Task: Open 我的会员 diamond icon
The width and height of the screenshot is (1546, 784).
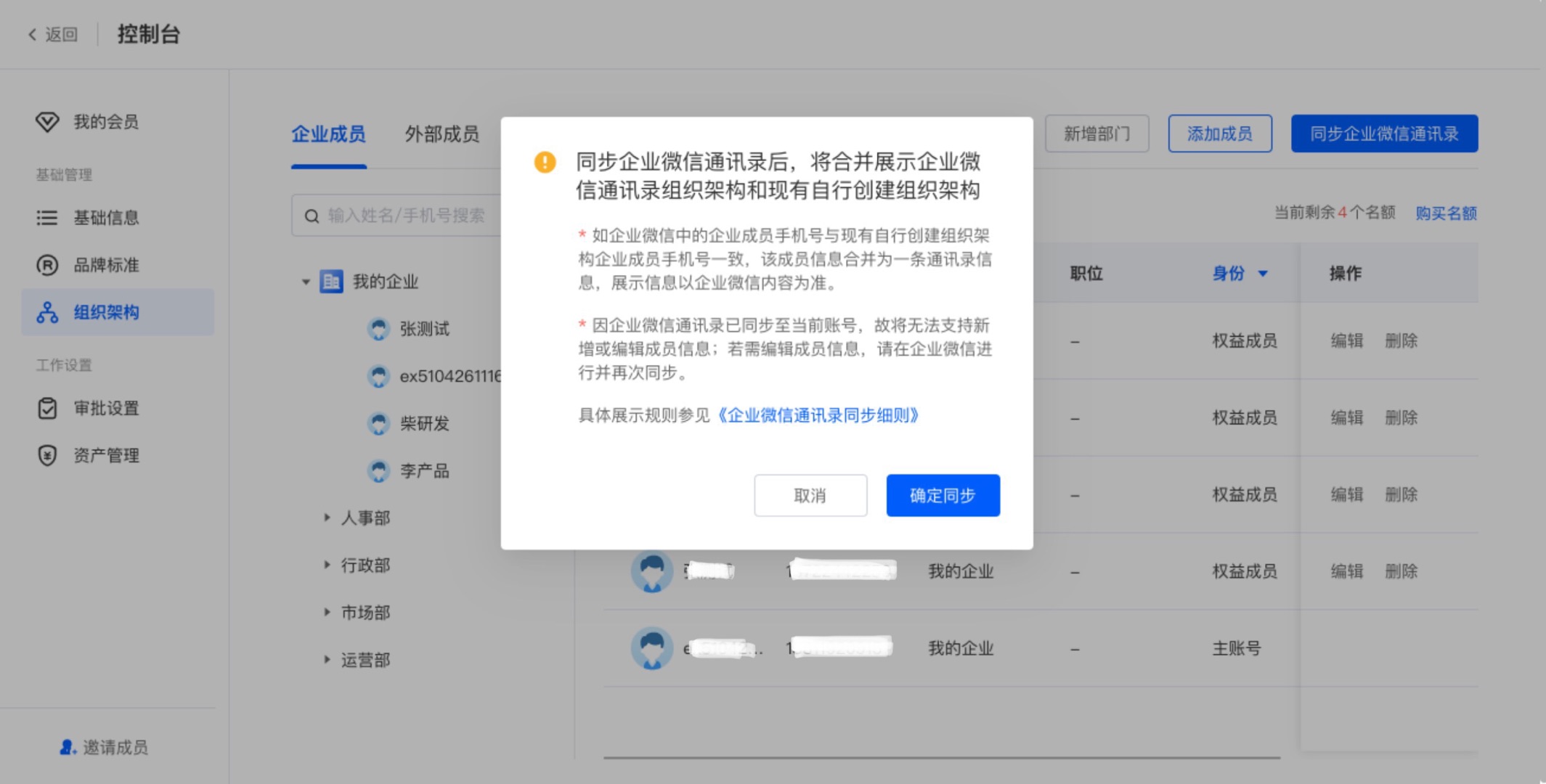Action: [47, 121]
